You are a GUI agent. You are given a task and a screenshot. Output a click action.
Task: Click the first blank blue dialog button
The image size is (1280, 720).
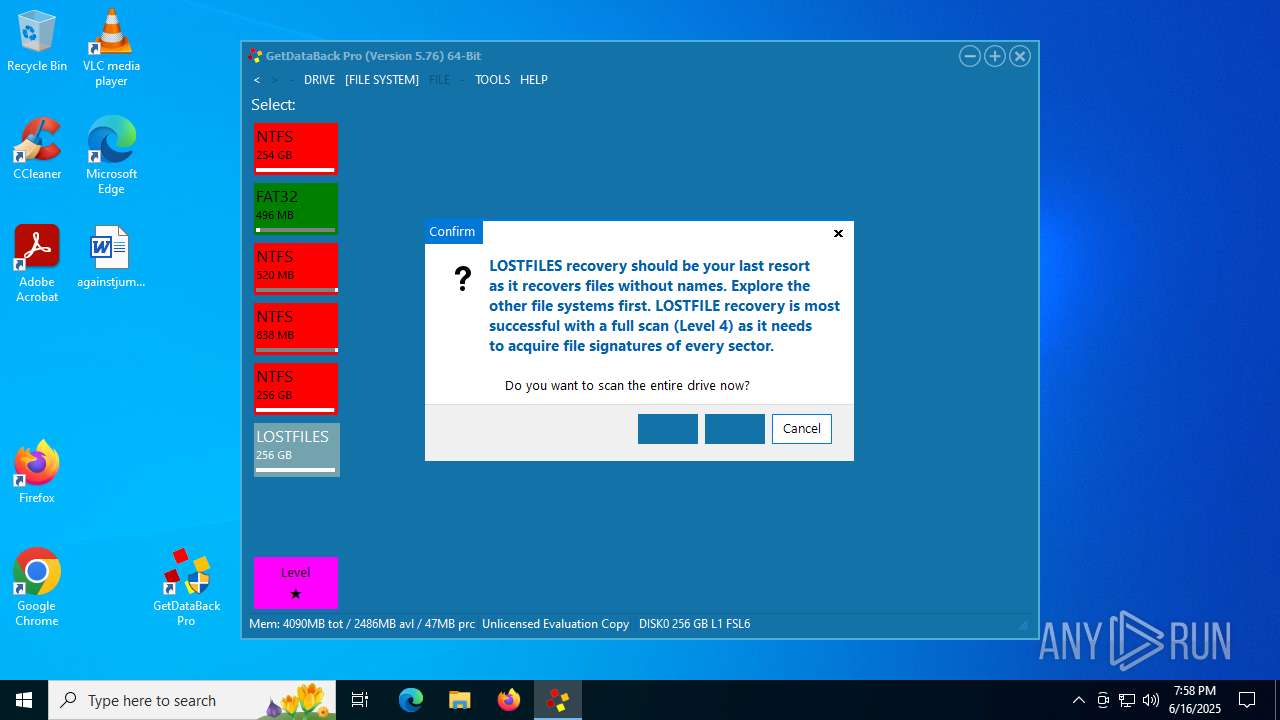pos(668,429)
